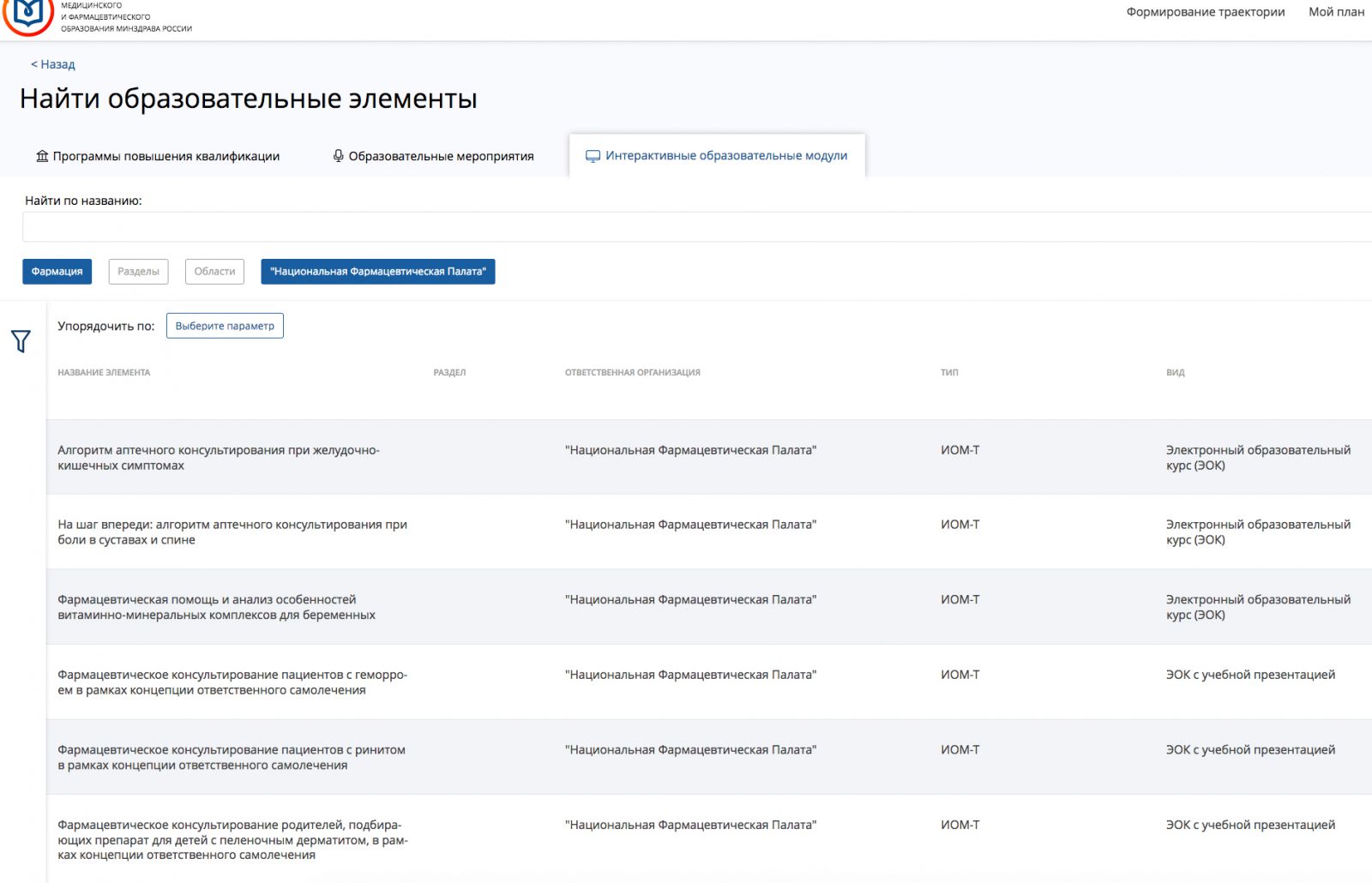
Task: Open the course on пациентов с геморроем
Action: tap(232, 682)
